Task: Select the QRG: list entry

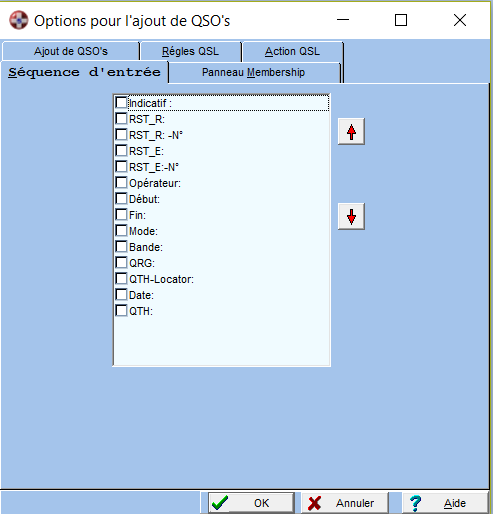Action: point(222,263)
